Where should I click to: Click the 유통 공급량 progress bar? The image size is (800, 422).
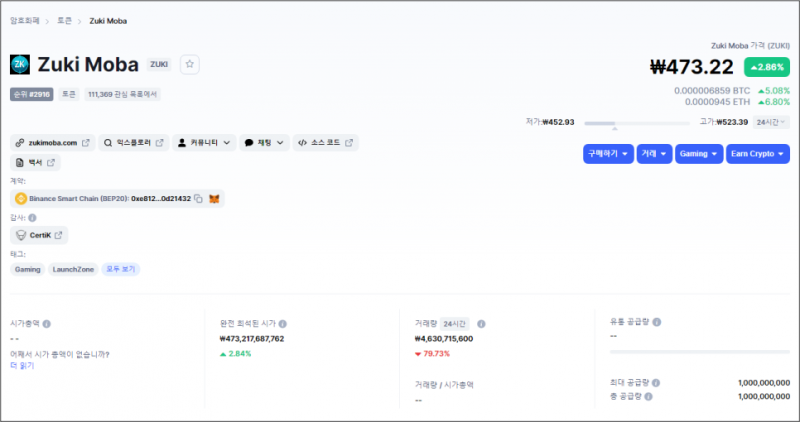point(699,352)
